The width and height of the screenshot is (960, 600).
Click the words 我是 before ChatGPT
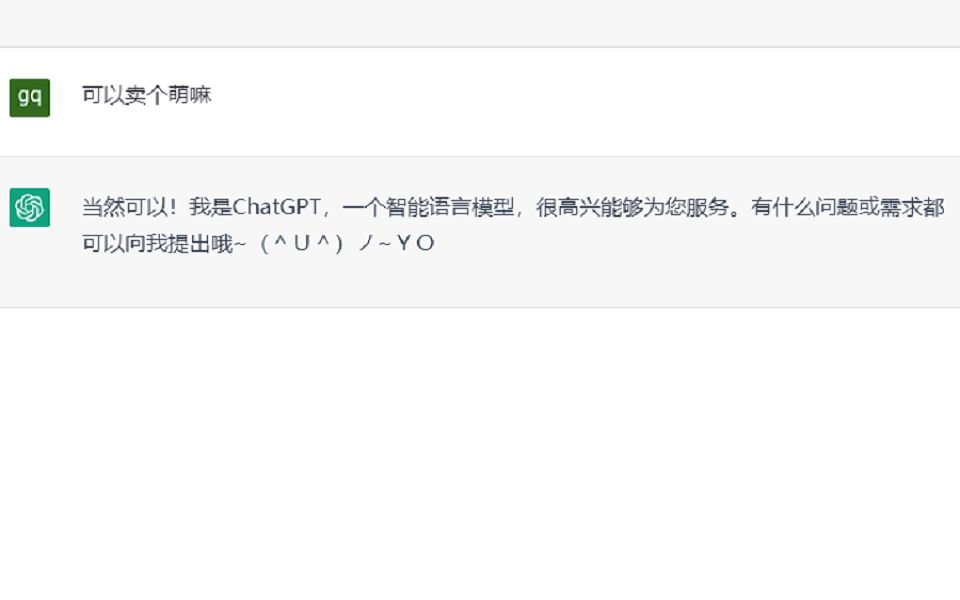coord(210,207)
